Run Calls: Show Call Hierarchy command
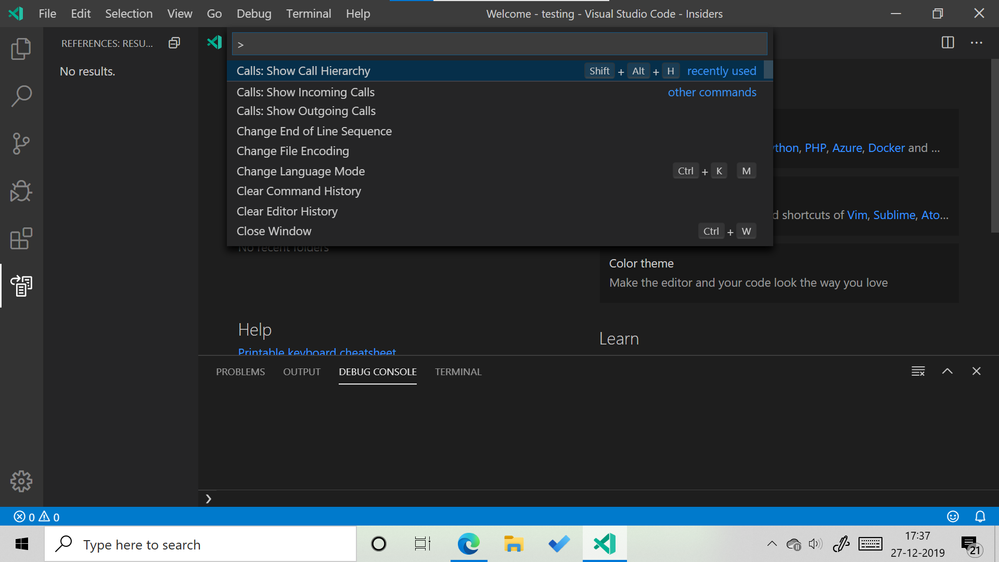The height and width of the screenshot is (562, 999). pos(500,71)
